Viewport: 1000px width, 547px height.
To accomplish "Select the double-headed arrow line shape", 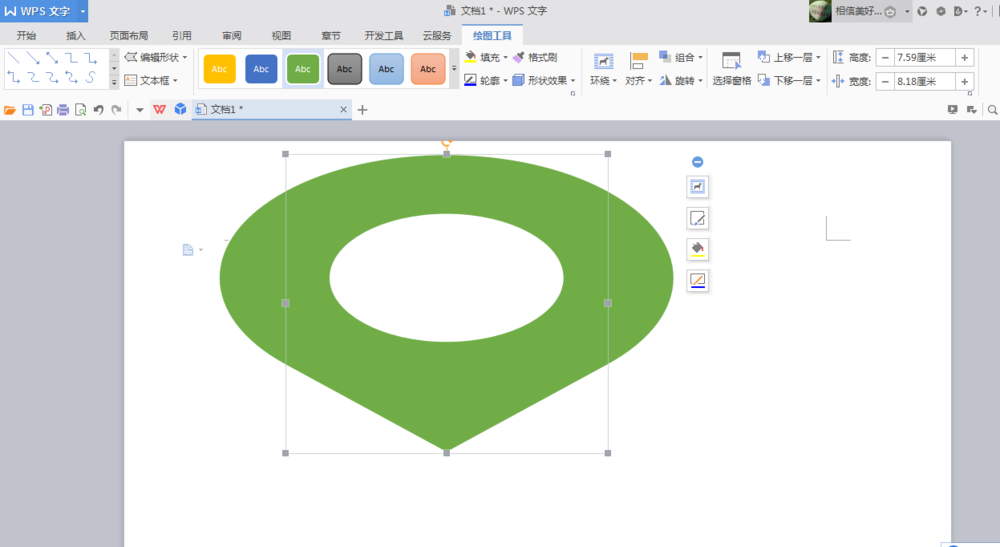I will point(51,58).
